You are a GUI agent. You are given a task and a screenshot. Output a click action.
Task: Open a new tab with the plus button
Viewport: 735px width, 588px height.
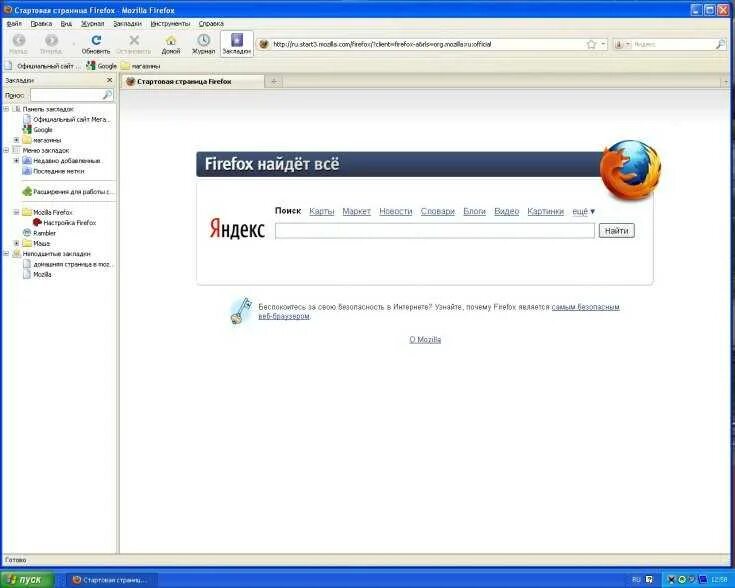click(274, 82)
